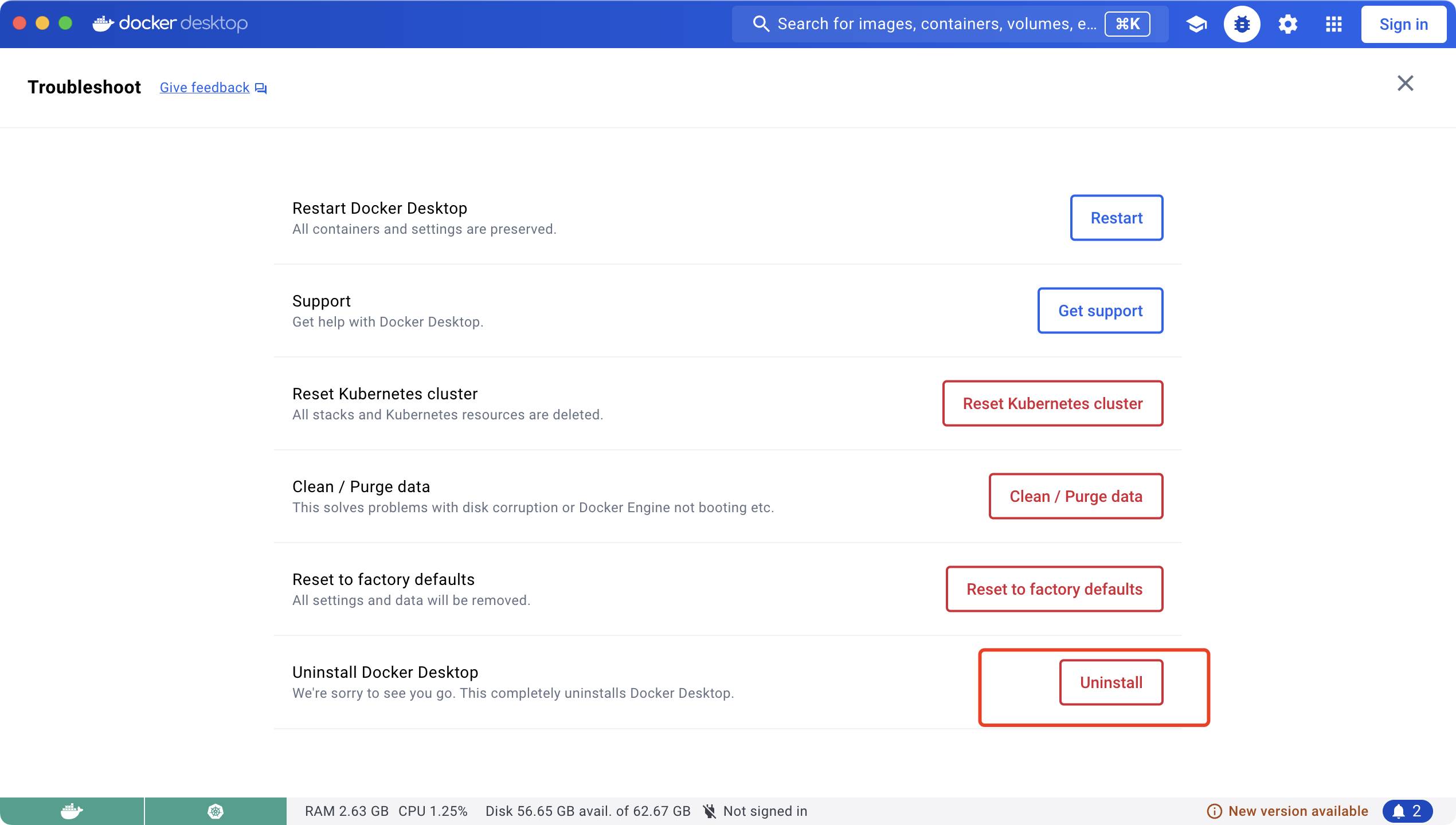Click the not-signed-in plug icon
This screenshot has width=1456, height=825.
tap(710, 811)
